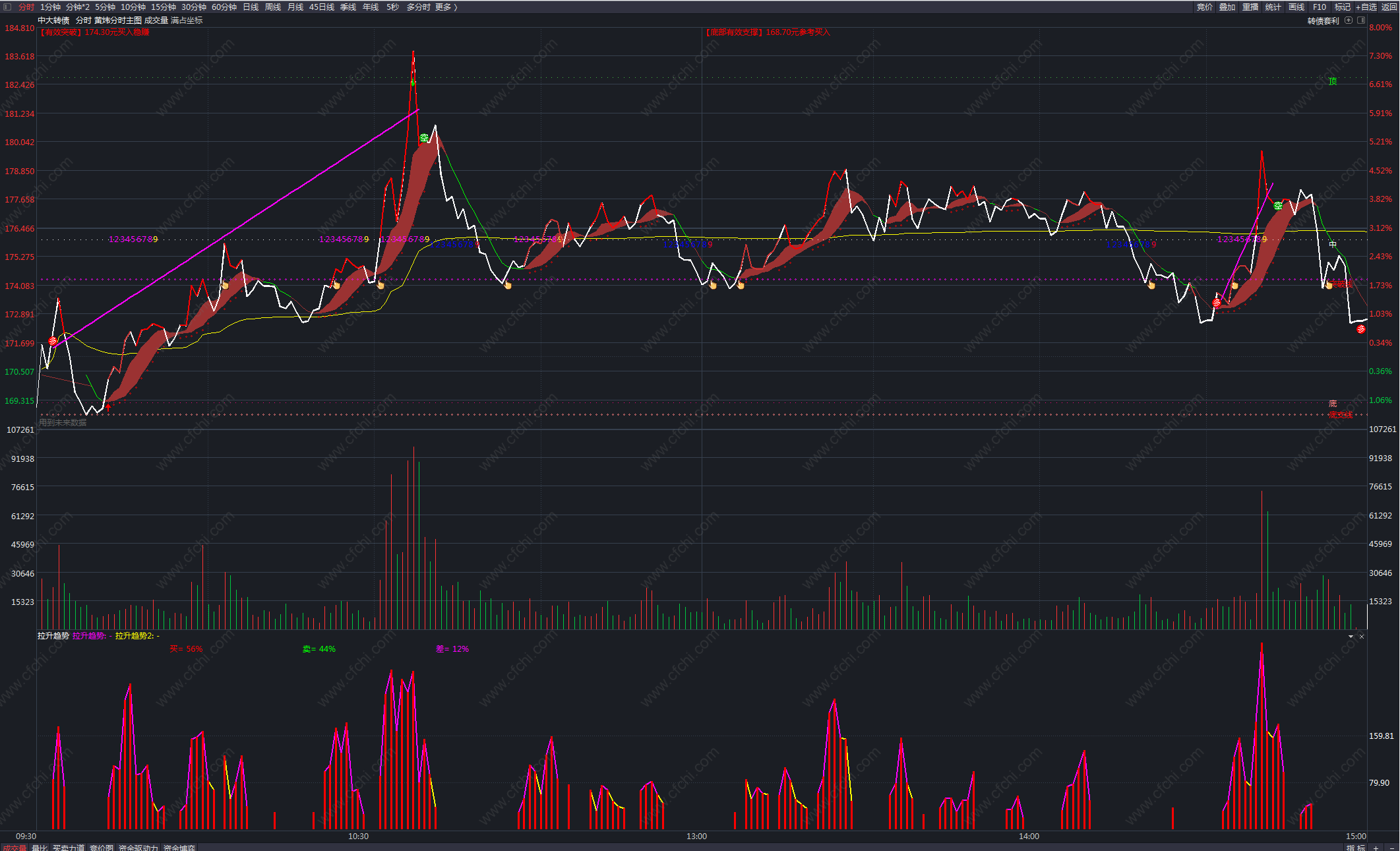Click the panel layout icon at top-left
The width and height of the screenshot is (1400, 851).
7,7
